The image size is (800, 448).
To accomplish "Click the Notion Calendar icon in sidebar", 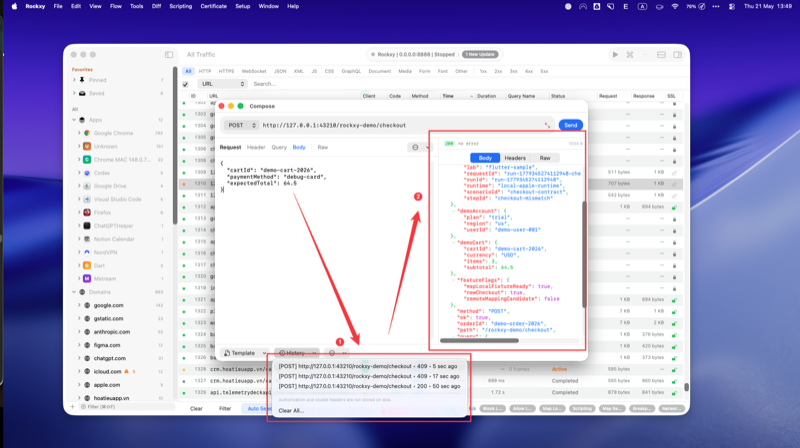I will click(87, 239).
